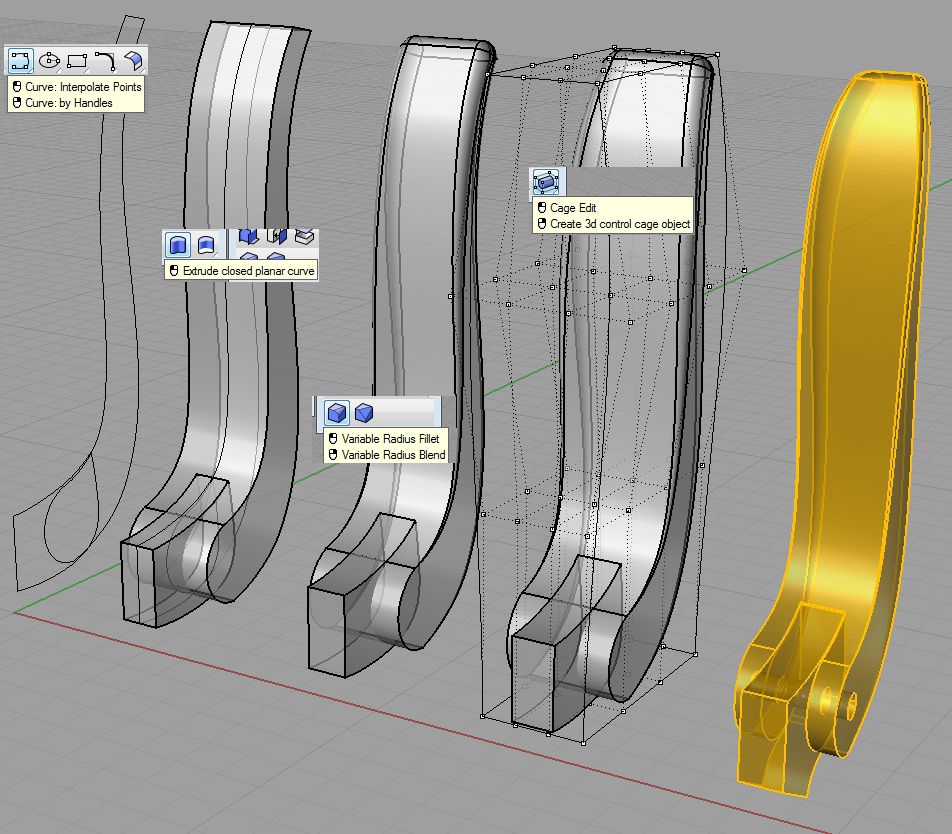Click the stacked layers icon in solid toolbar
Viewport: 952px width, 834px height.
(305, 237)
